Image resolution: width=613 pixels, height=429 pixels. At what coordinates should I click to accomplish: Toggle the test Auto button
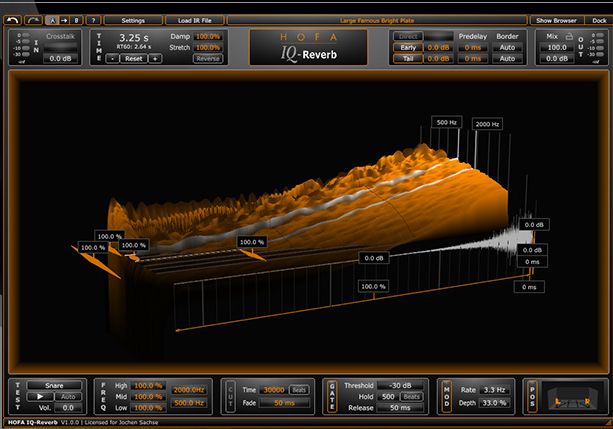coord(68,397)
